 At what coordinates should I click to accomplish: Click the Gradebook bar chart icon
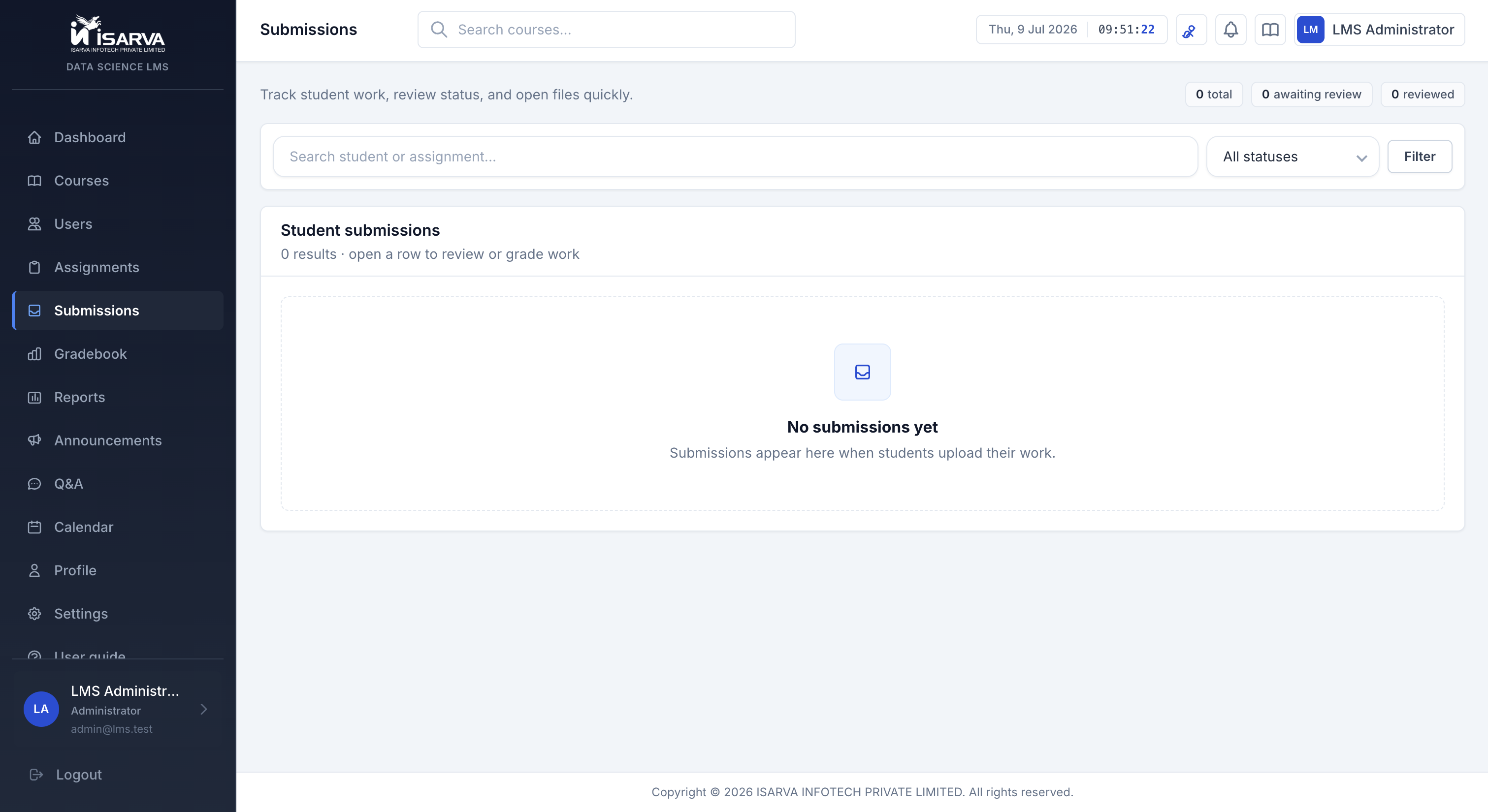[34, 354]
